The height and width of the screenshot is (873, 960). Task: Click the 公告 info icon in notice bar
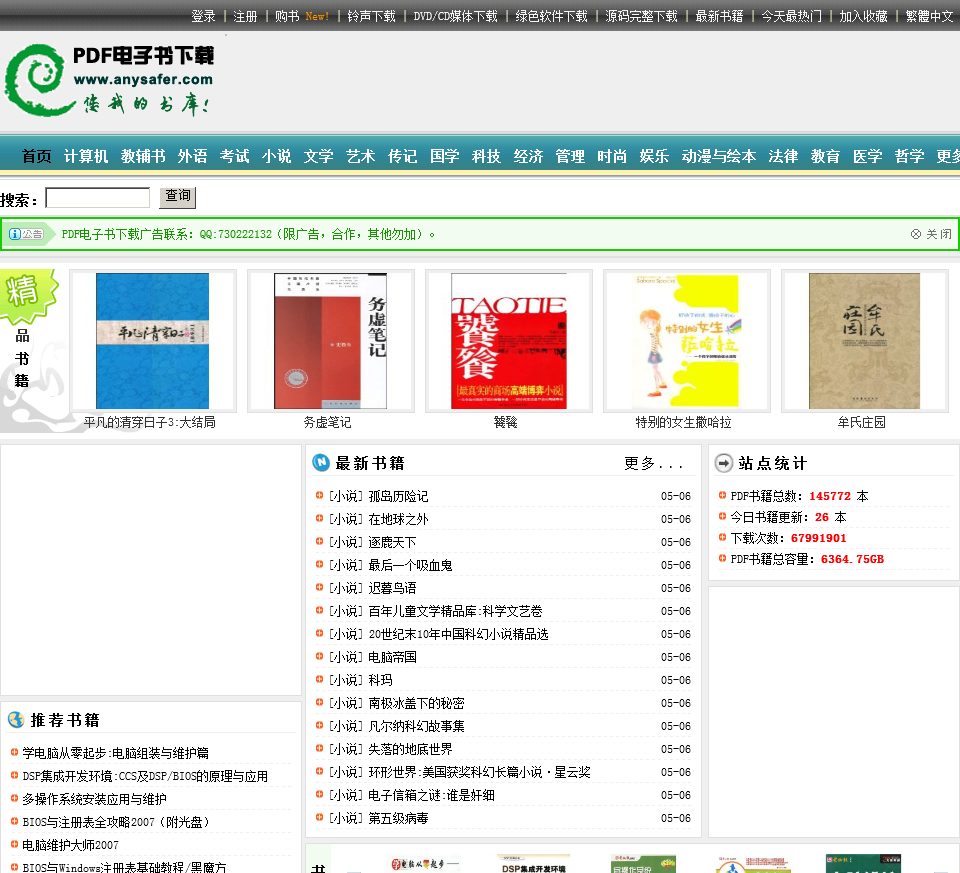click(x=26, y=234)
